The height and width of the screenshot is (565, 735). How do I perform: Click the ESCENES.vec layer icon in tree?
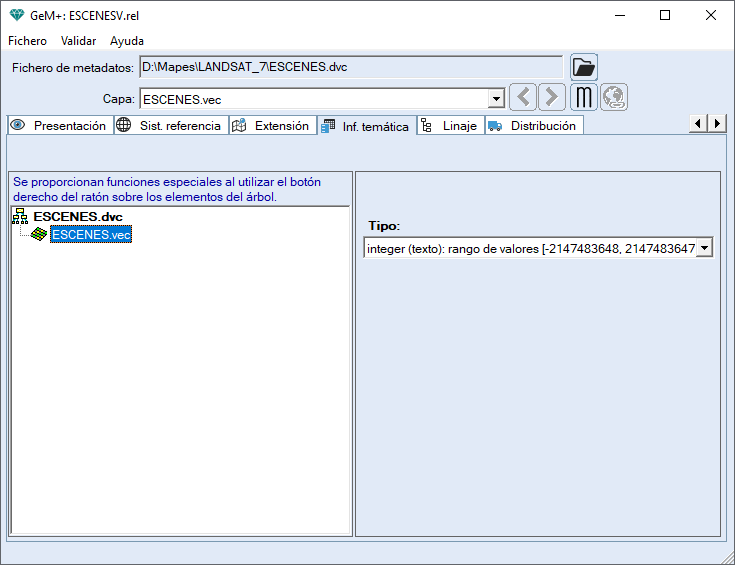pyautogui.click(x=39, y=234)
